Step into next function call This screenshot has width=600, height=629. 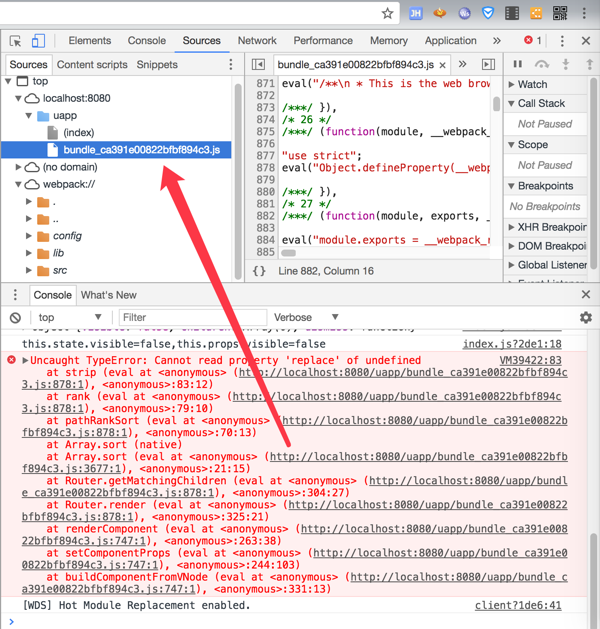[566, 64]
